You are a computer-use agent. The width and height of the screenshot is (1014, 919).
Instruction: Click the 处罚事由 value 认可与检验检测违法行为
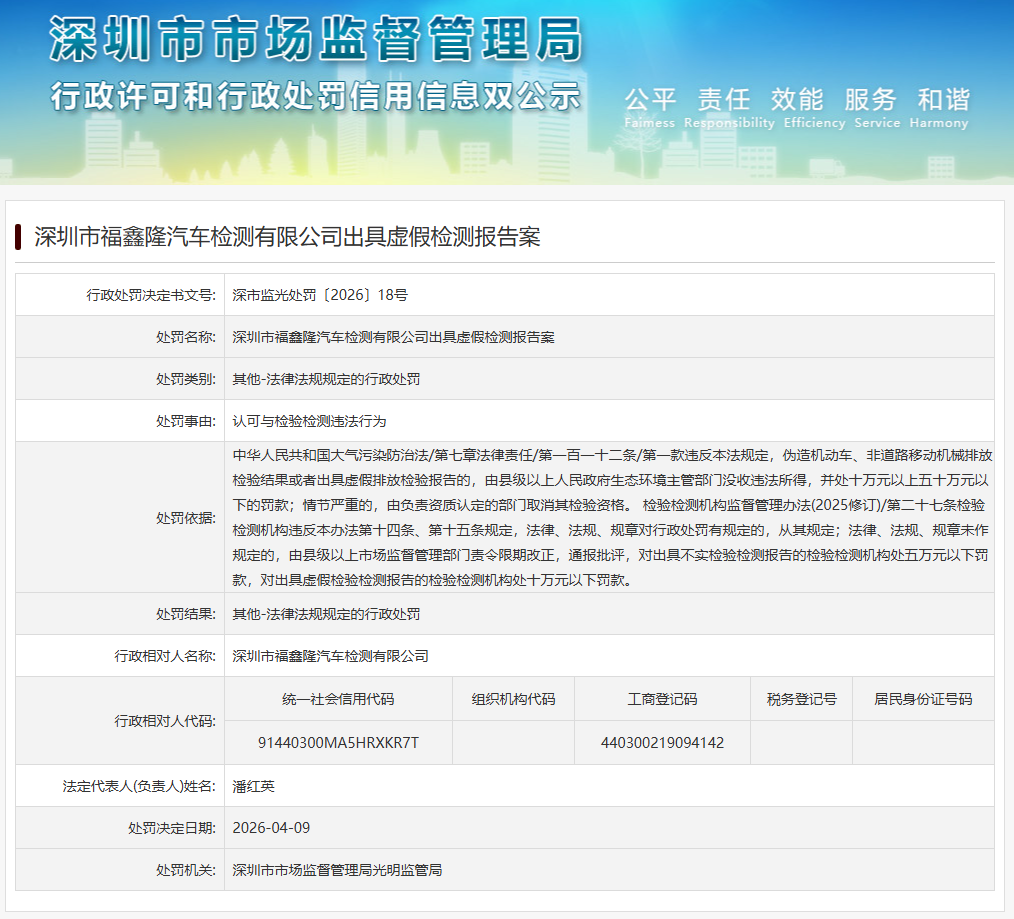309,421
